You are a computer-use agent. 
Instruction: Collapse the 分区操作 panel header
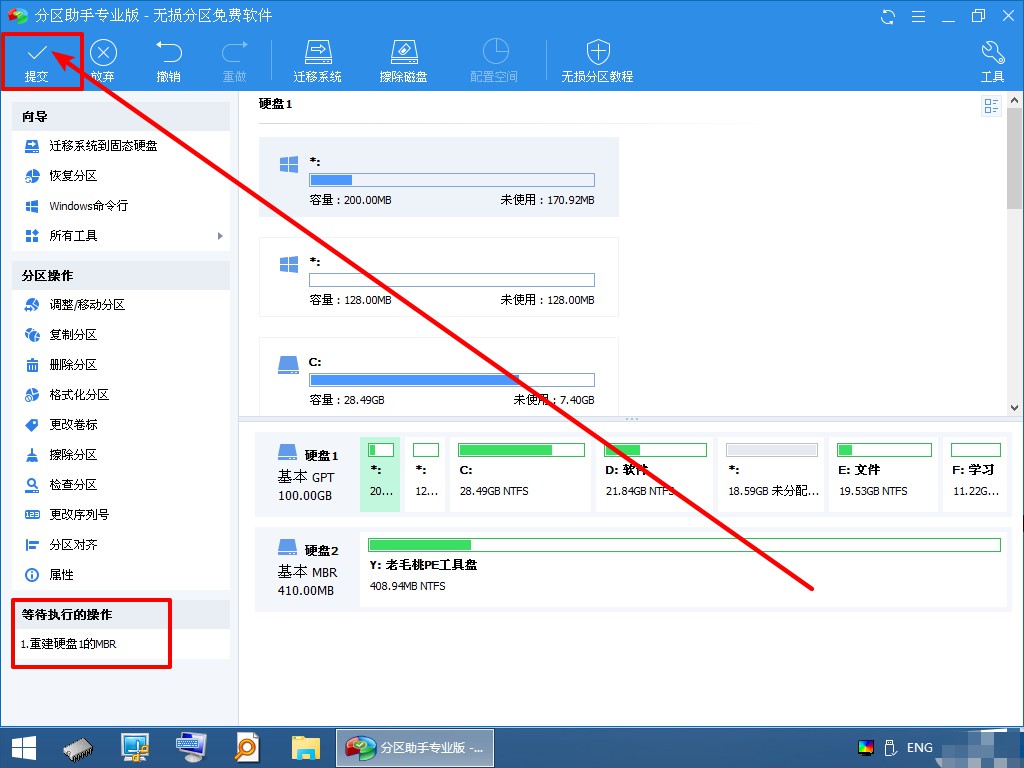click(121, 276)
